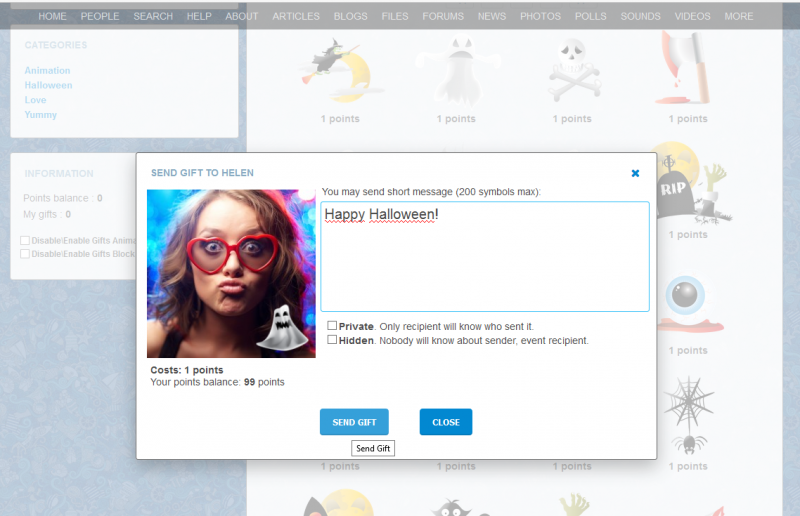Select the RIP tombstone gift icon
This screenshot has height=516, width=800.
point(691,185)
